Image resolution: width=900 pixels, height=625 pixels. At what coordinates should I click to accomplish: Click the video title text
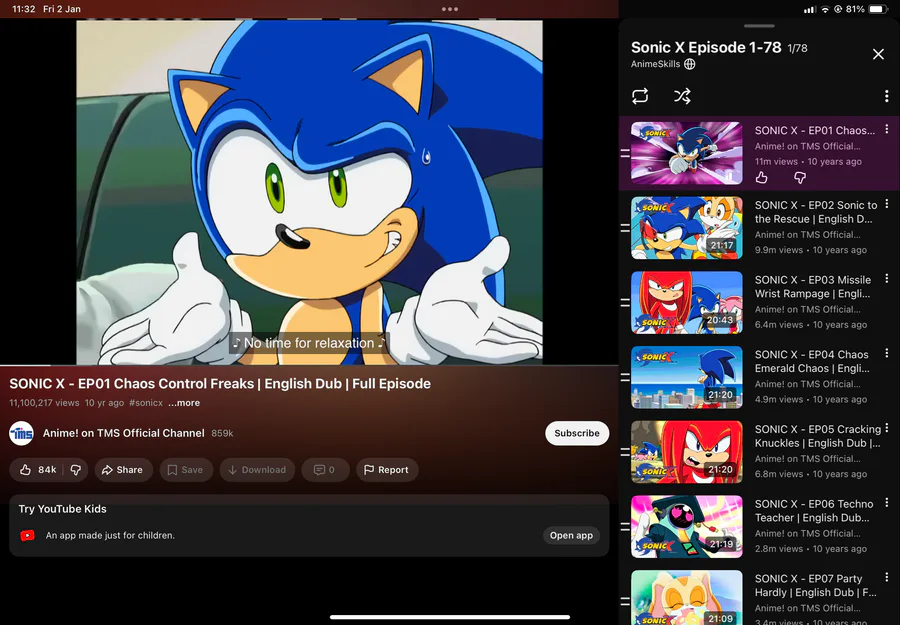tap(220, 383)
